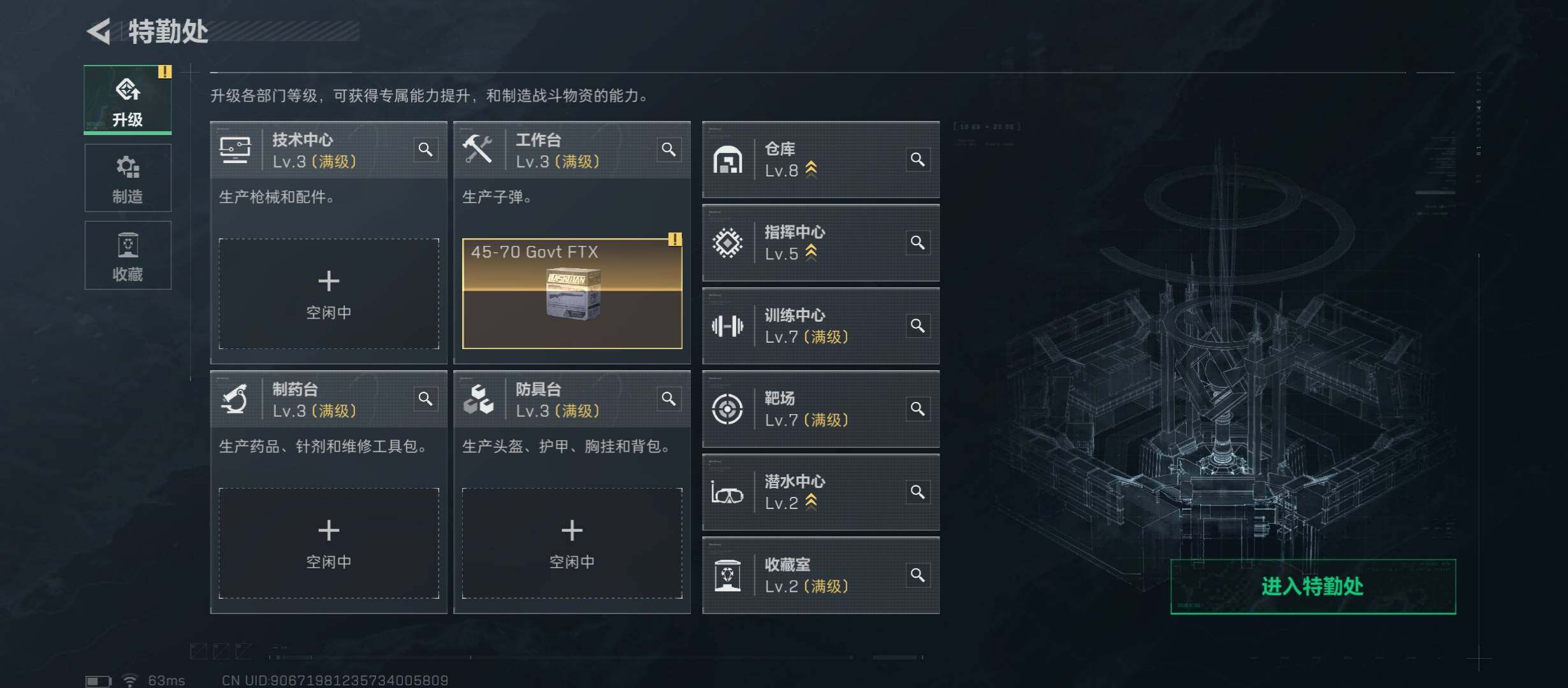Click the 仓库 Lv.8 upgrade arrows
The image size is (1568, 688).
(811, 169)
